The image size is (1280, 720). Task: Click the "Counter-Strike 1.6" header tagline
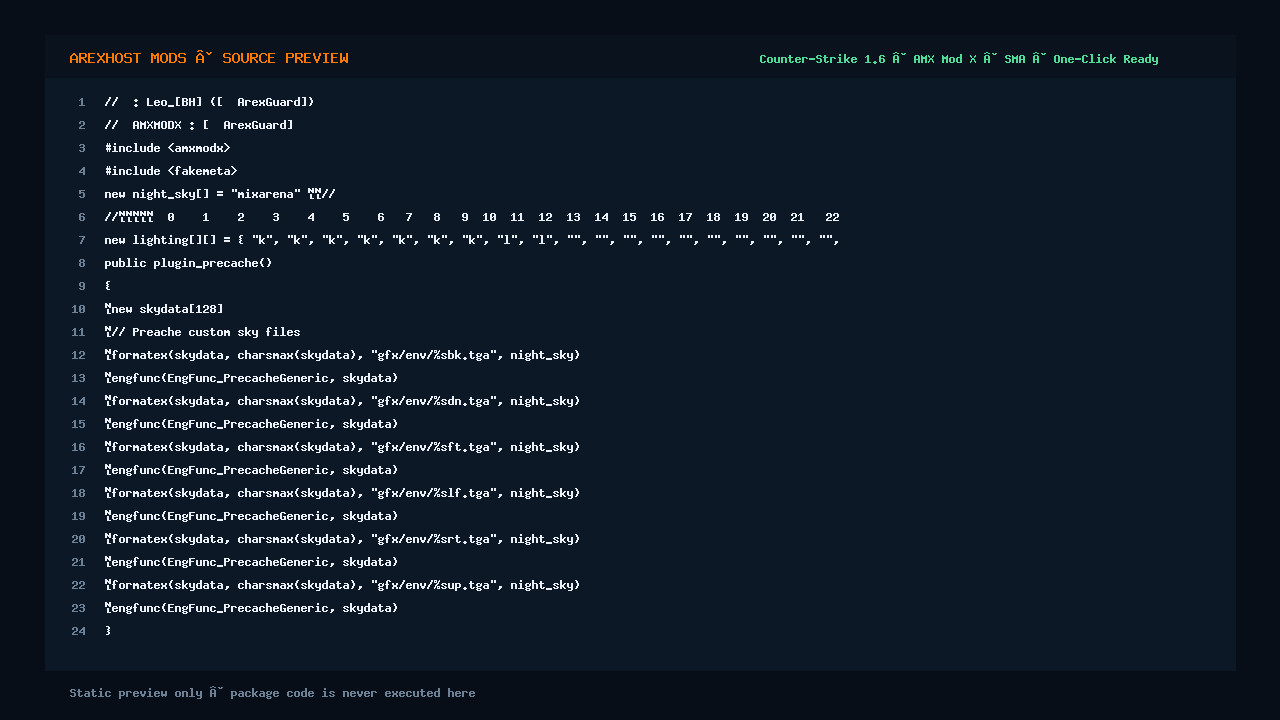[958, 59]
